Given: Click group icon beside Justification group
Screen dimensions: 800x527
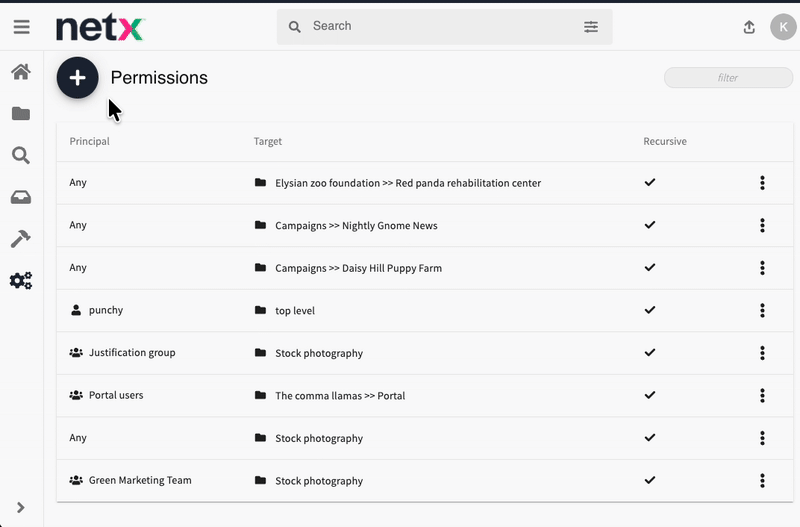Looking at the screenshot, I should point(76,352).
